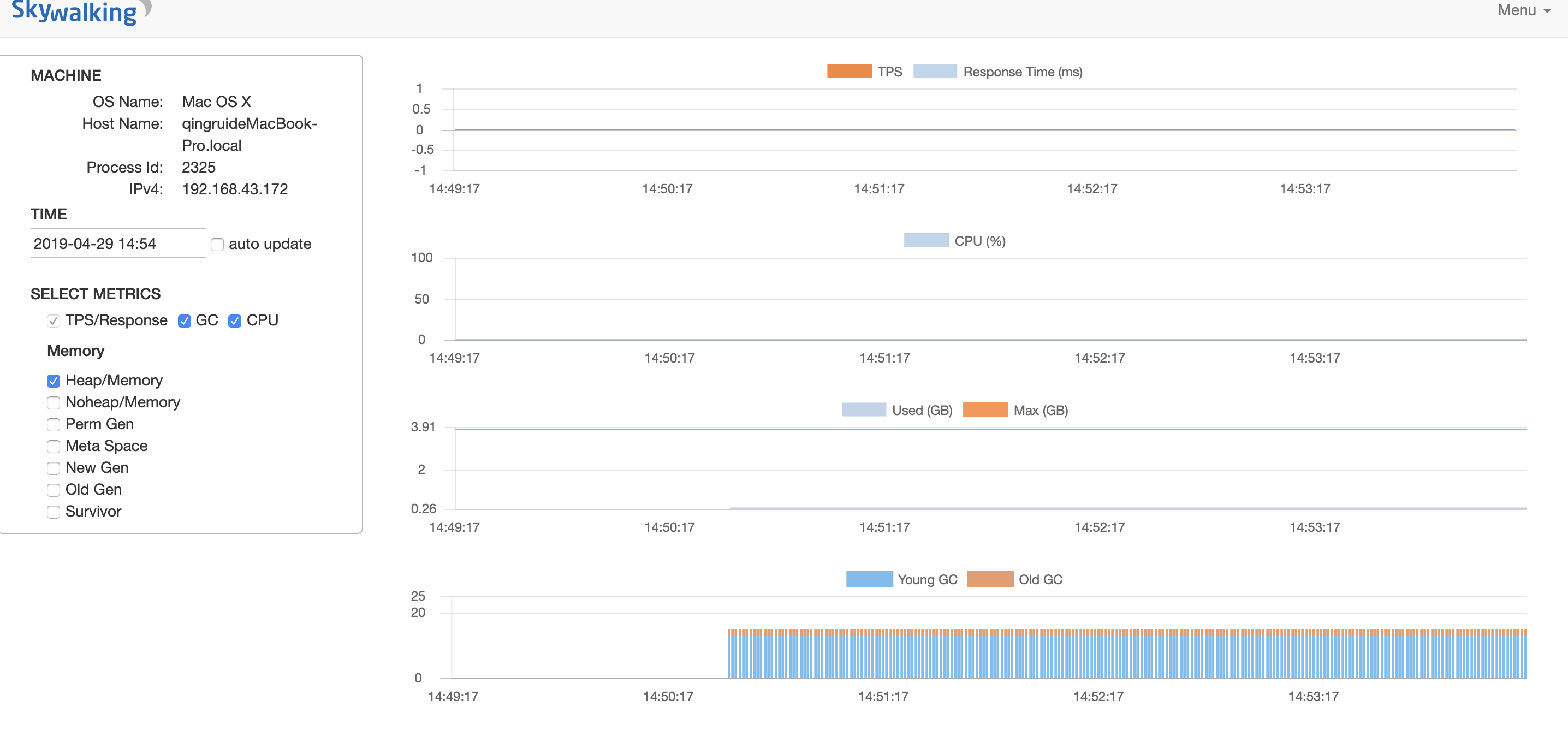The width and height of the screenshot is (1568, 736).
Task: Enable the Old Gen checkbox
Action: point(54,491)
